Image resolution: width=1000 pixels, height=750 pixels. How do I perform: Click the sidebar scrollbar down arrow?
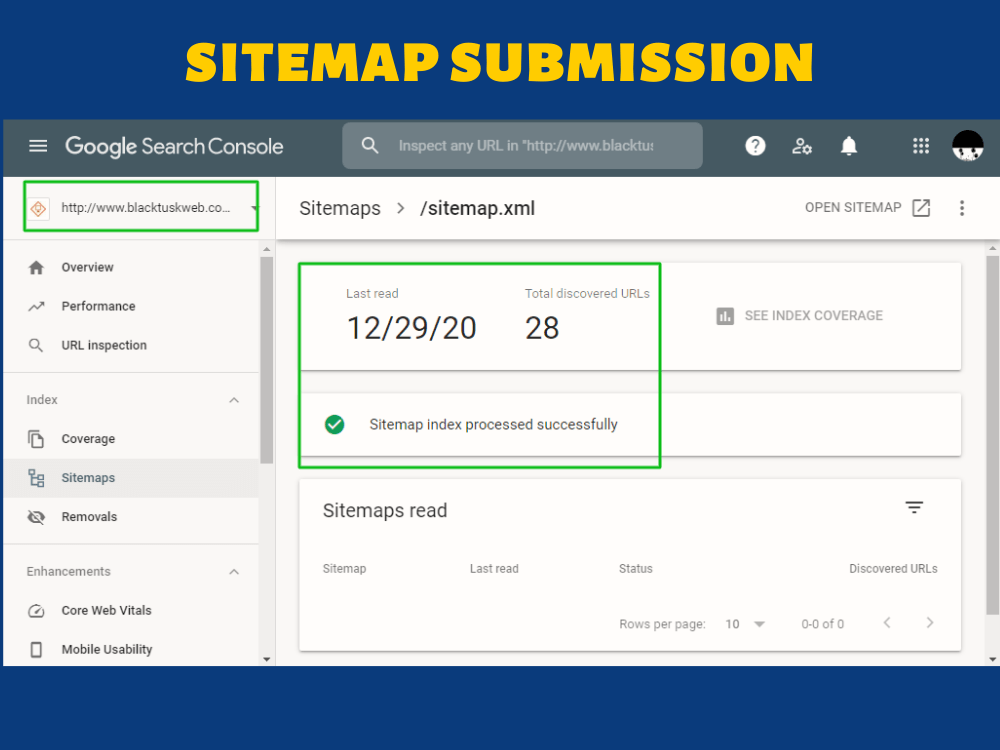[267, 659]
